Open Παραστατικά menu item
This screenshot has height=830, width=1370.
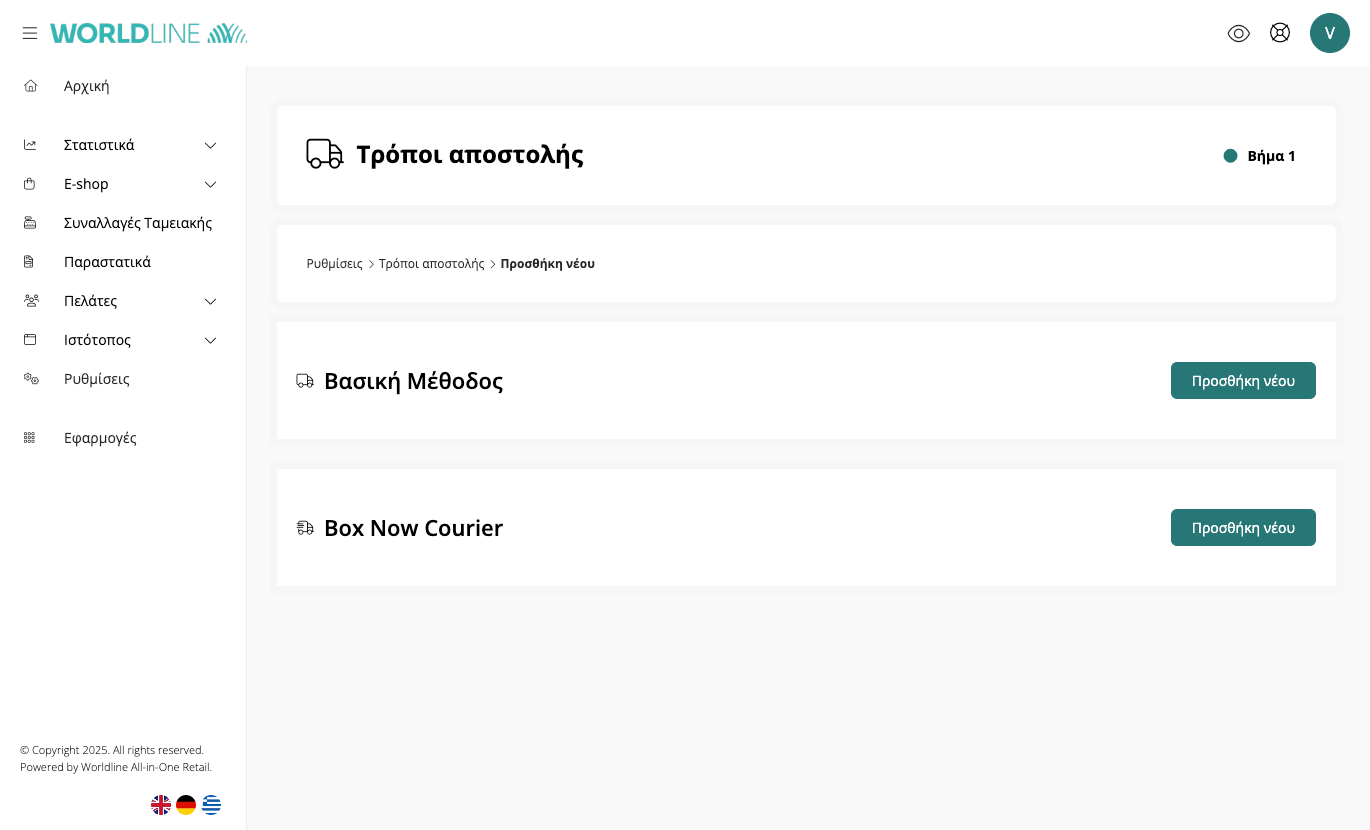(107, 262)
